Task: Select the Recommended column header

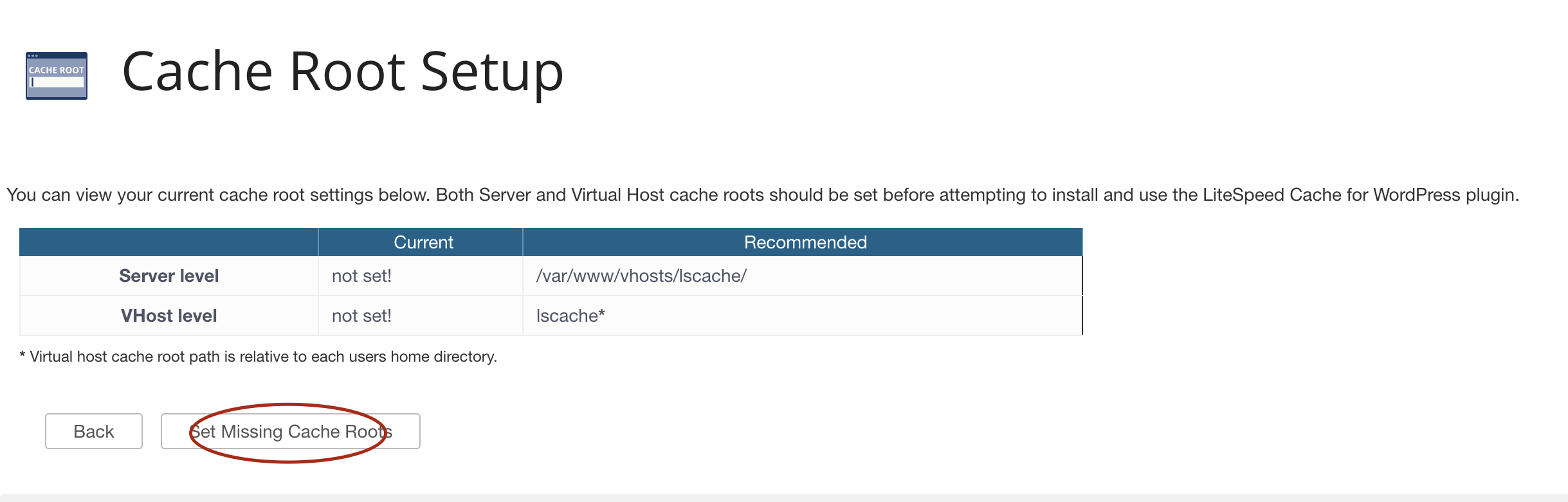Action: (x=805, y=243)
